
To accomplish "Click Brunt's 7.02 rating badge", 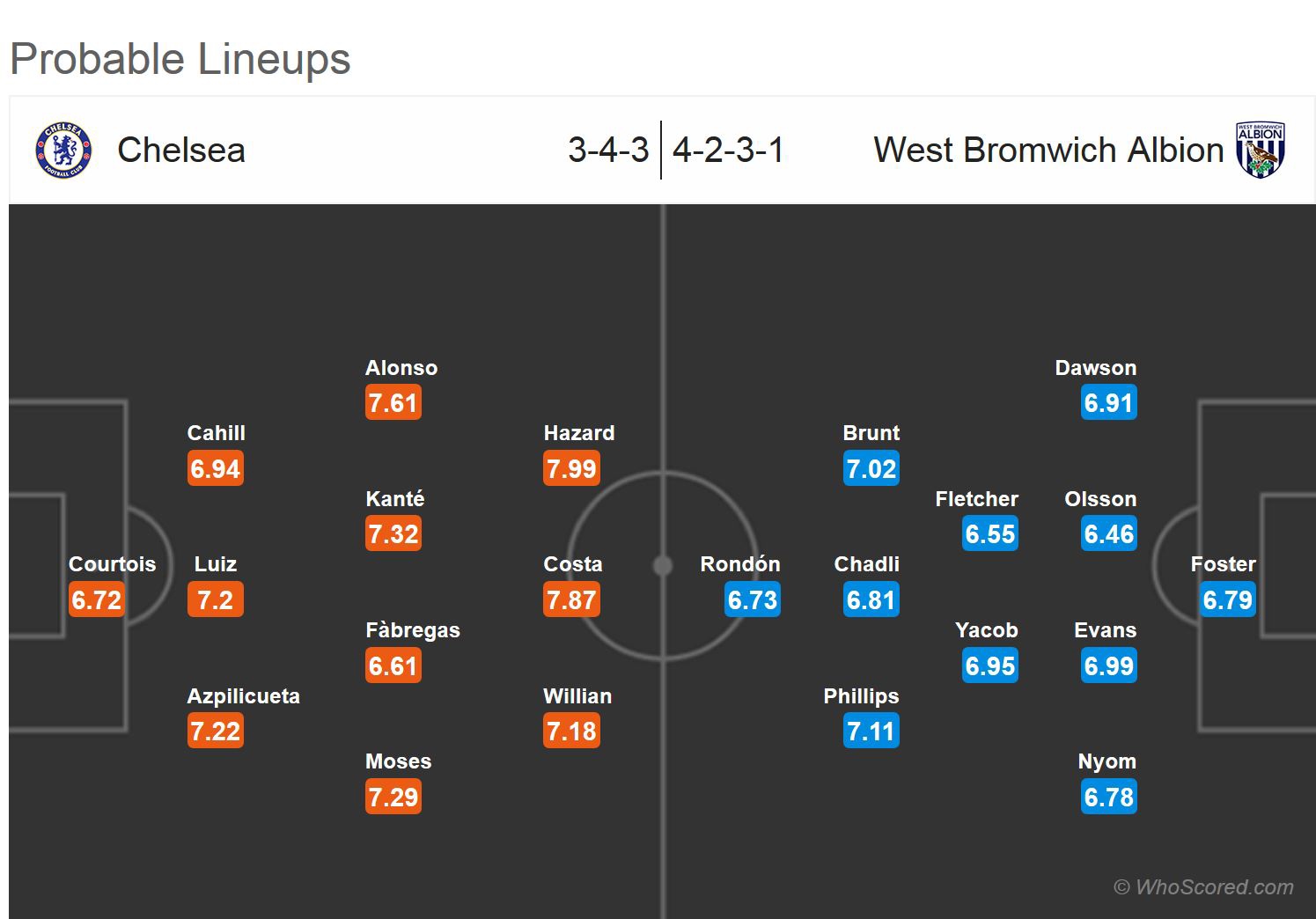I will (871, 468).
